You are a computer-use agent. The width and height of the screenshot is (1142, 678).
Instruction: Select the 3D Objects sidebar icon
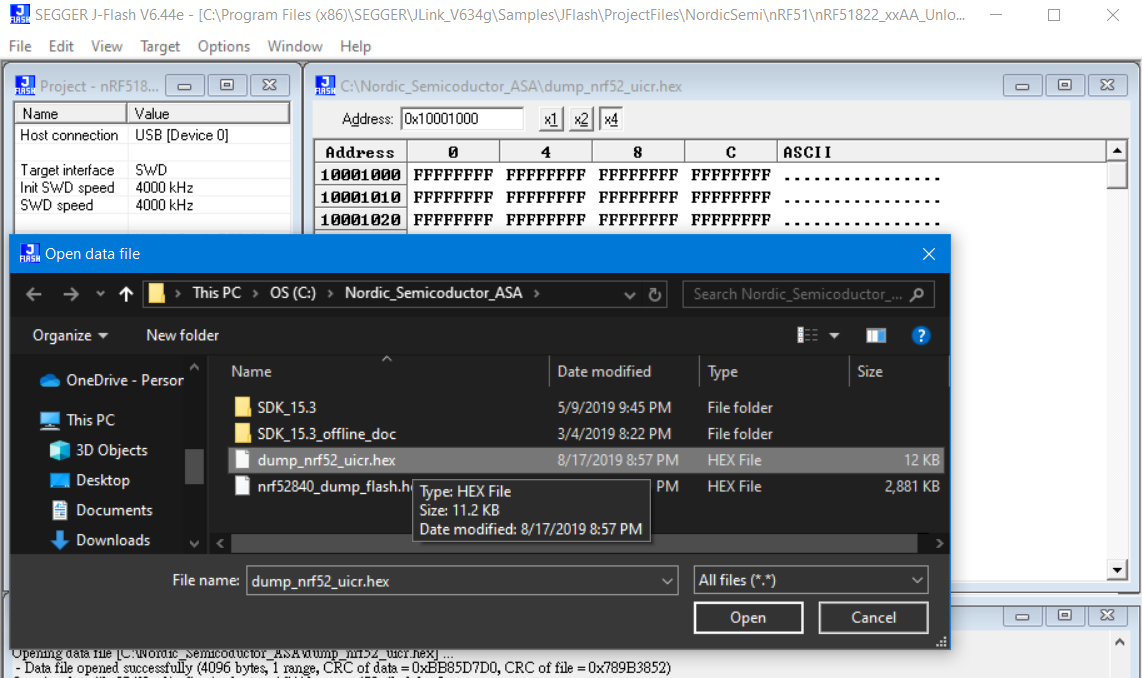click(x=60, y=450)
